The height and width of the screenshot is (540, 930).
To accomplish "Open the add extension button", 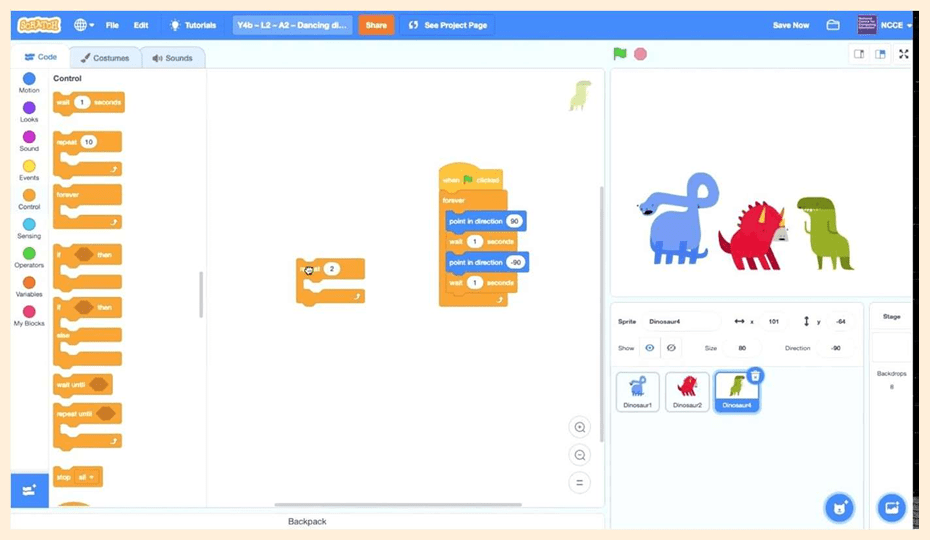I will [28, 490].
